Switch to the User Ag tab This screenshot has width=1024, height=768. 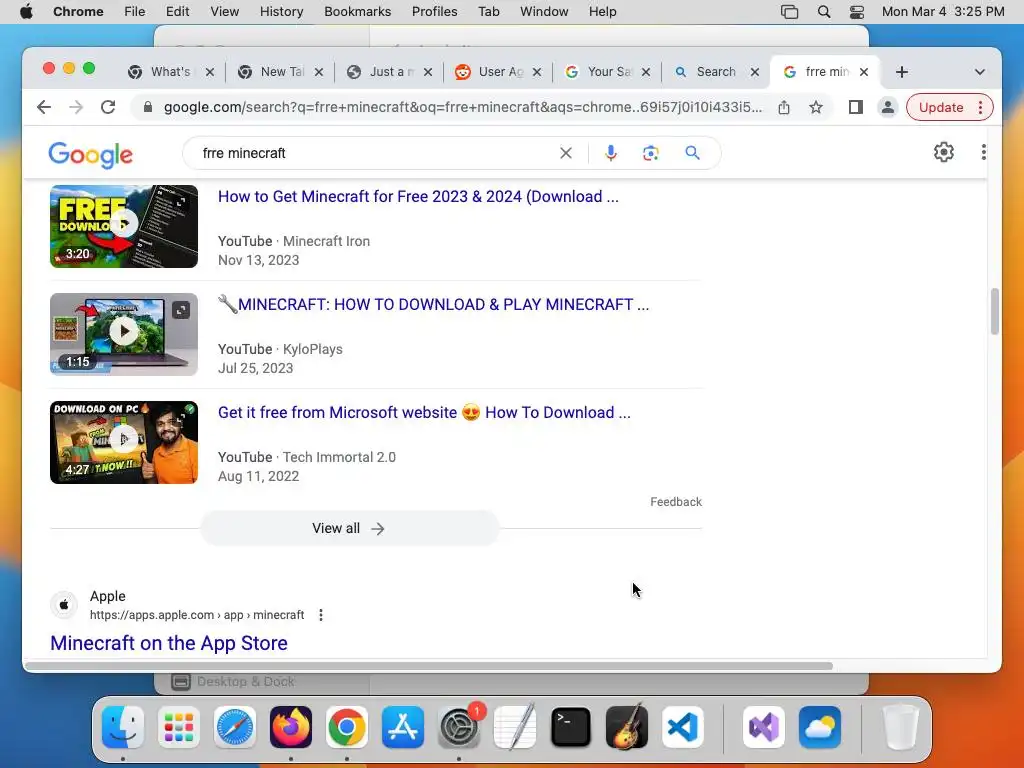point(500,72)
